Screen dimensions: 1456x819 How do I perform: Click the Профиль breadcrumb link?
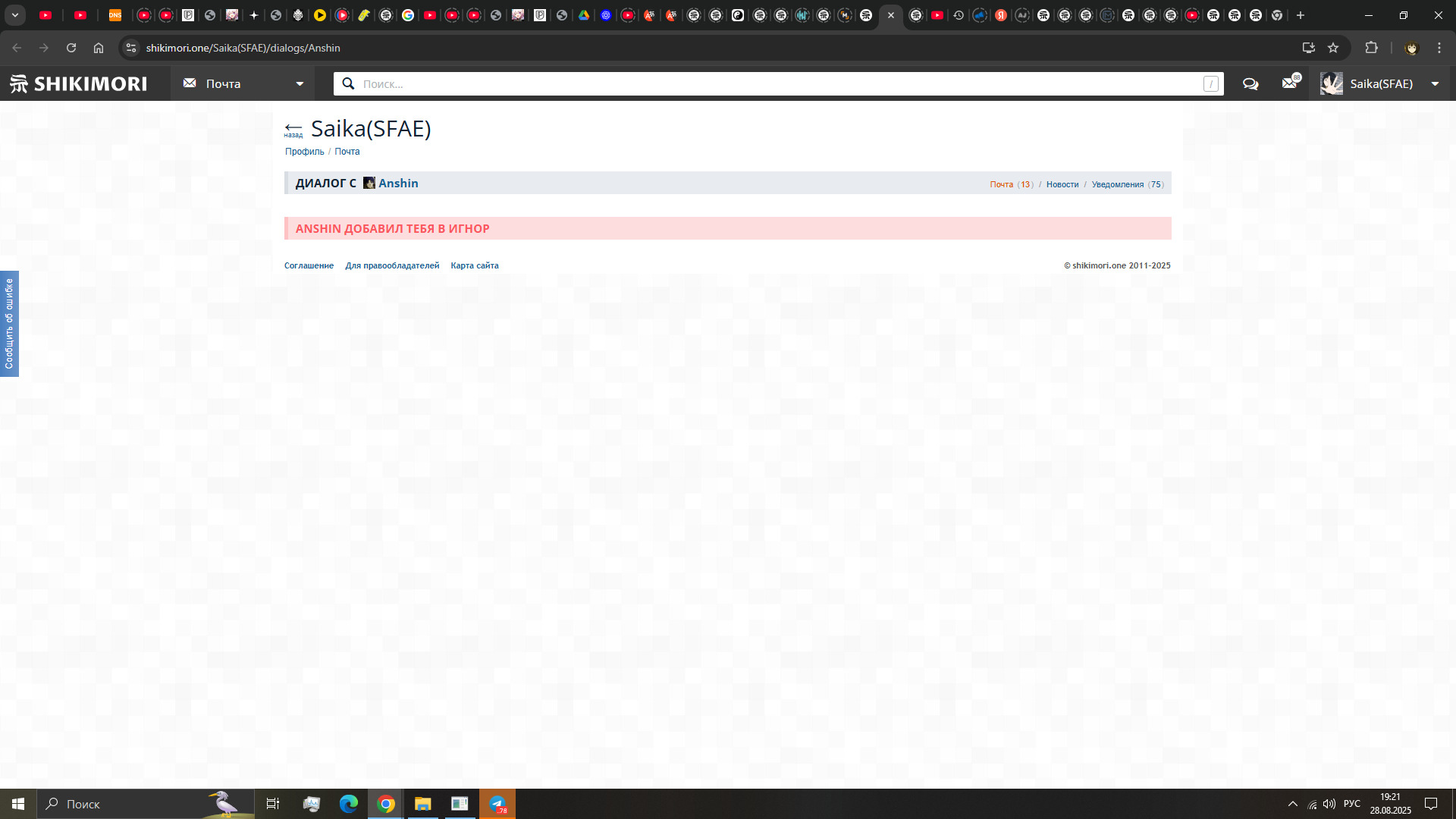tap(304, 152)
